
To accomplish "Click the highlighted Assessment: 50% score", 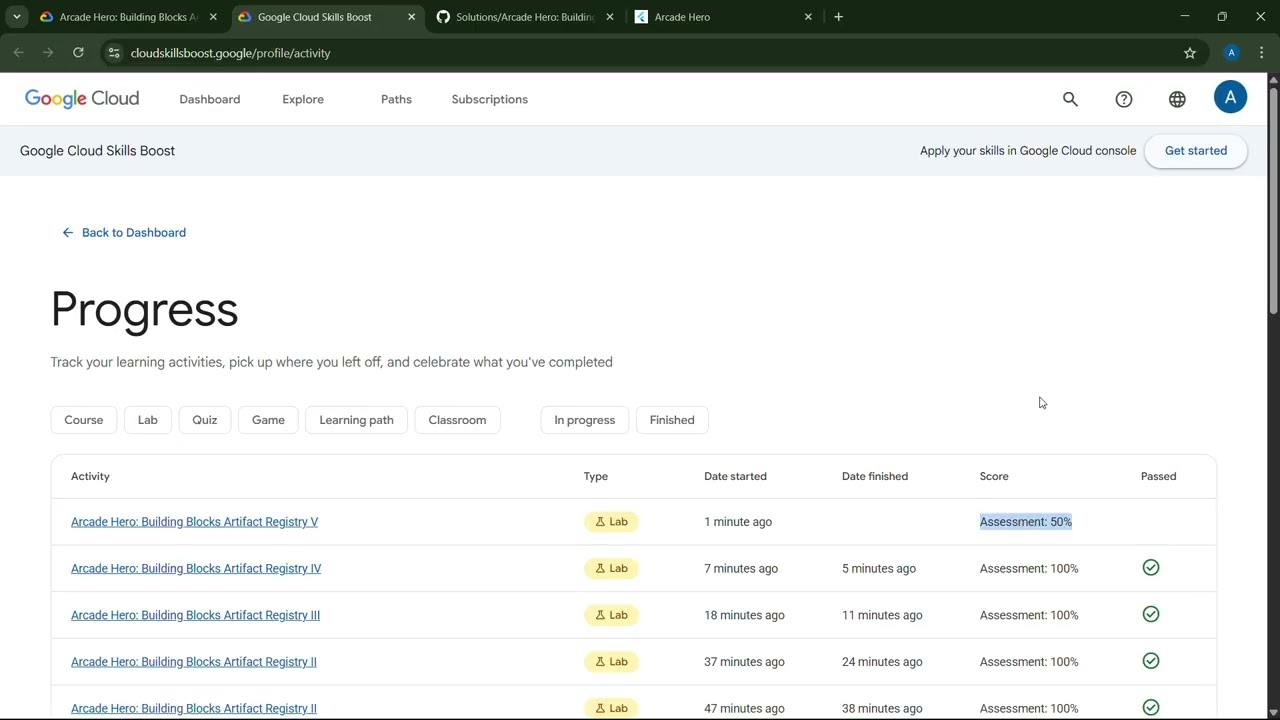I will [x=1026, y=522].
